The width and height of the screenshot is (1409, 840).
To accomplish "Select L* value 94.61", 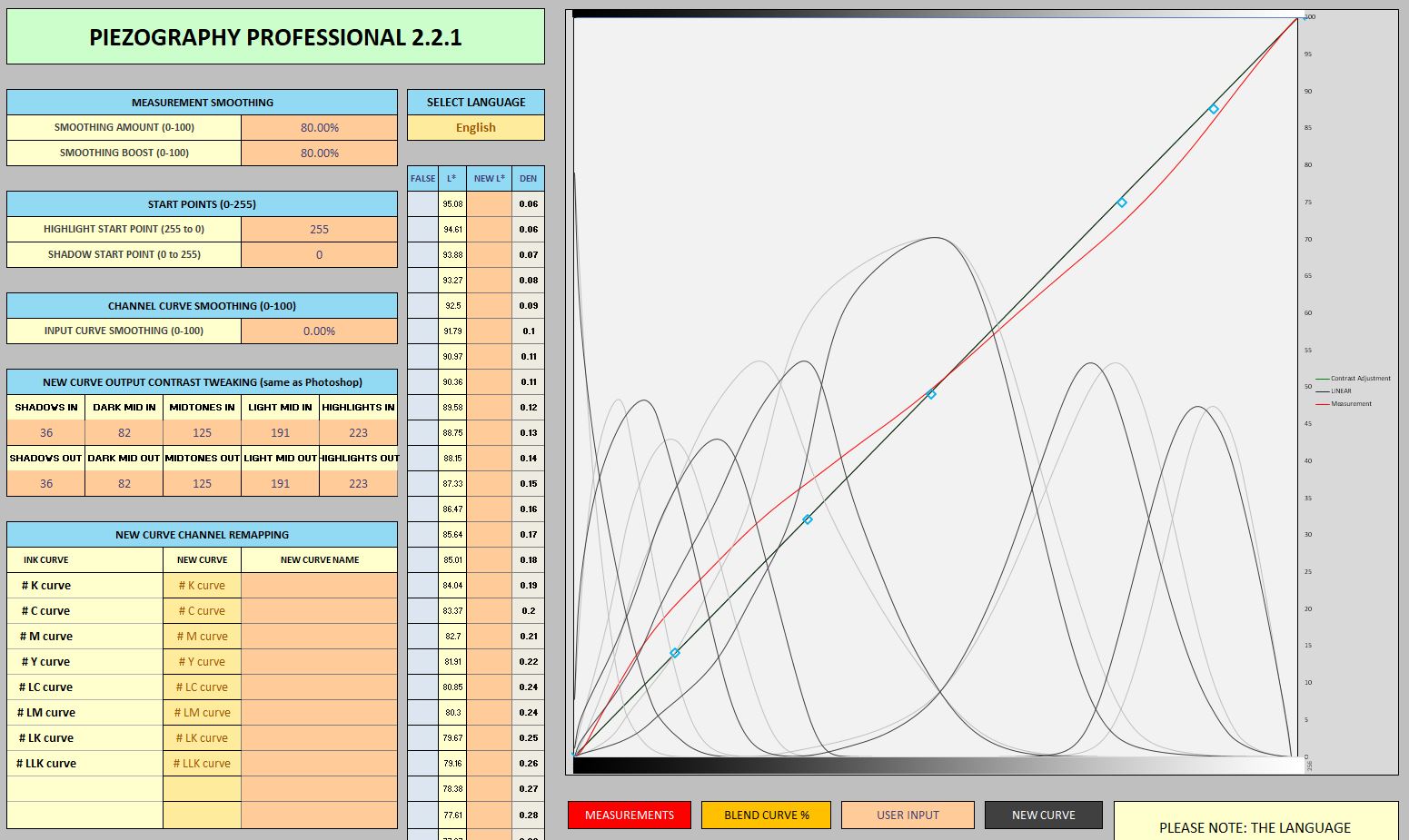I will (452, 230).
